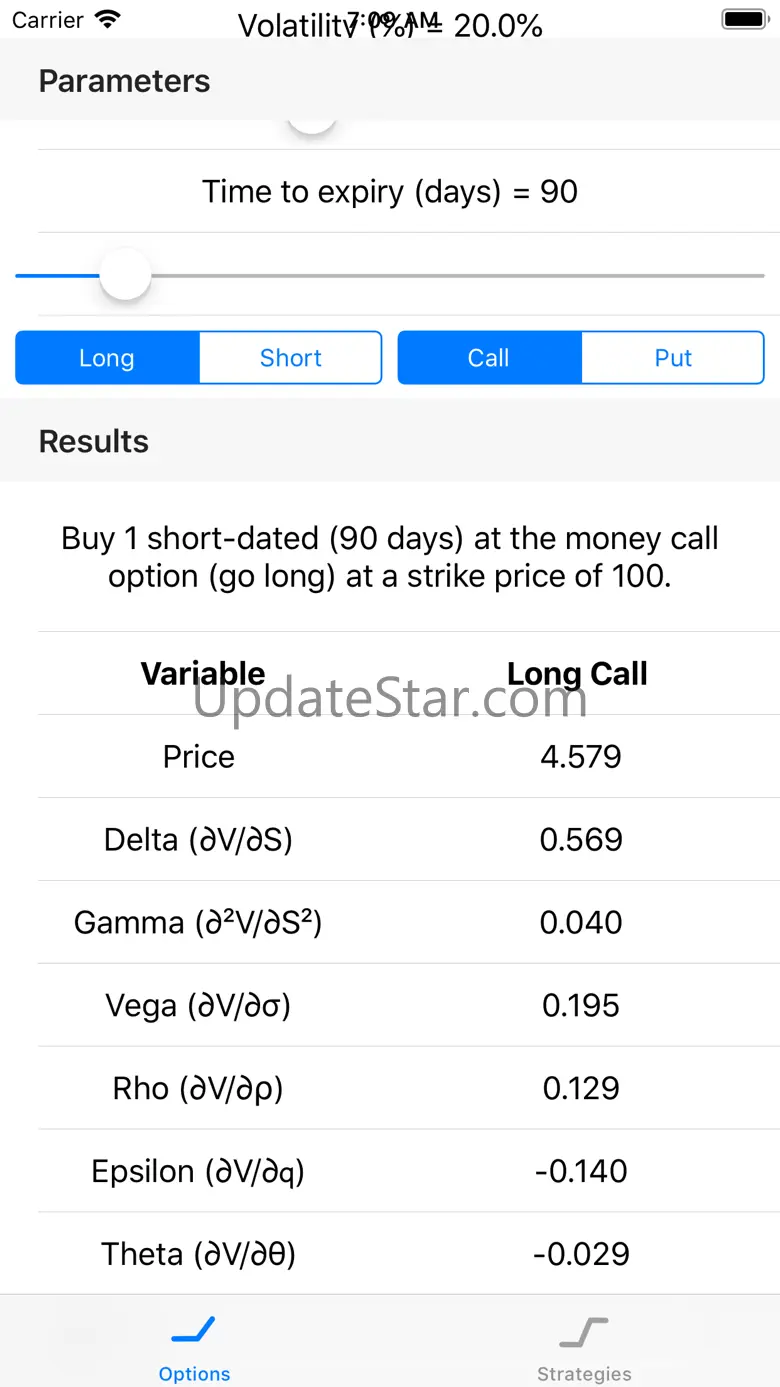The height and width of the screenshot is (1387, 780).
Task: Select the Epsilon (∂V/∂q) row label
Action: (198, 1171)
